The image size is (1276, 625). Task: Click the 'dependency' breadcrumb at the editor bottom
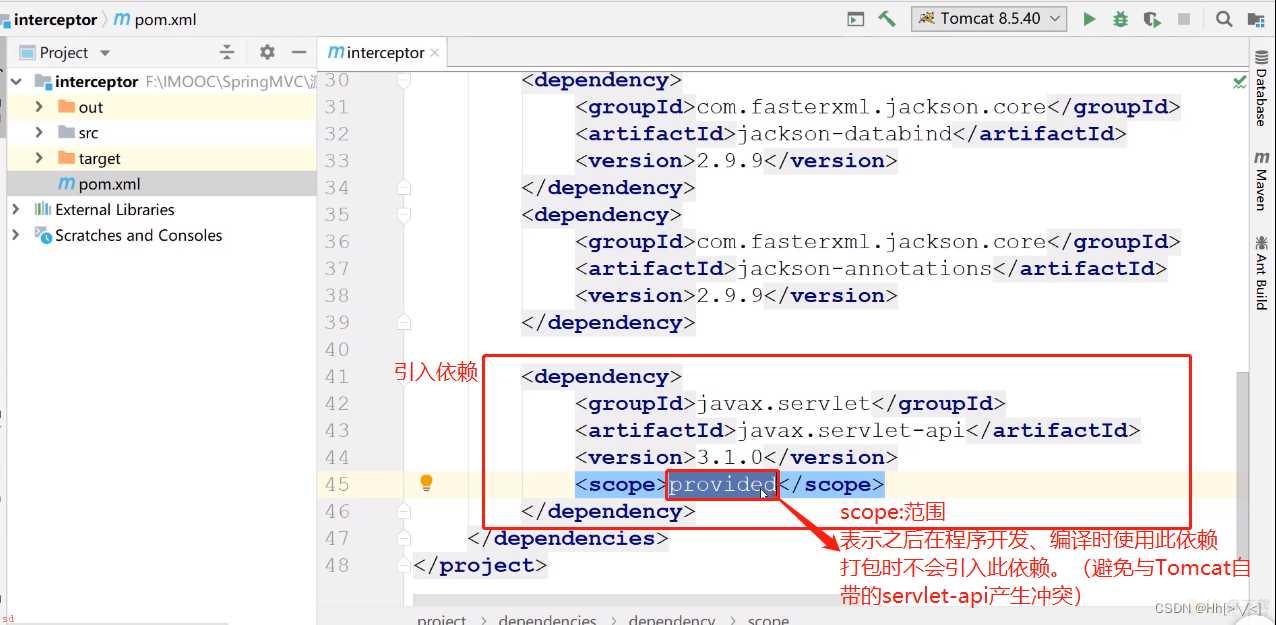pos(672,619)
